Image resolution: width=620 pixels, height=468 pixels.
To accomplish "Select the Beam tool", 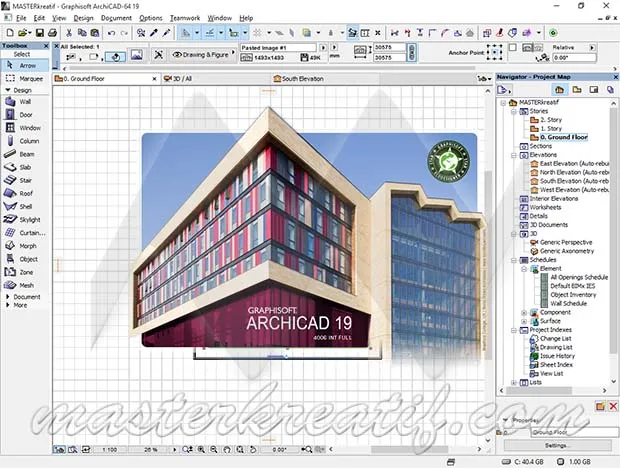I will [25, 154].
